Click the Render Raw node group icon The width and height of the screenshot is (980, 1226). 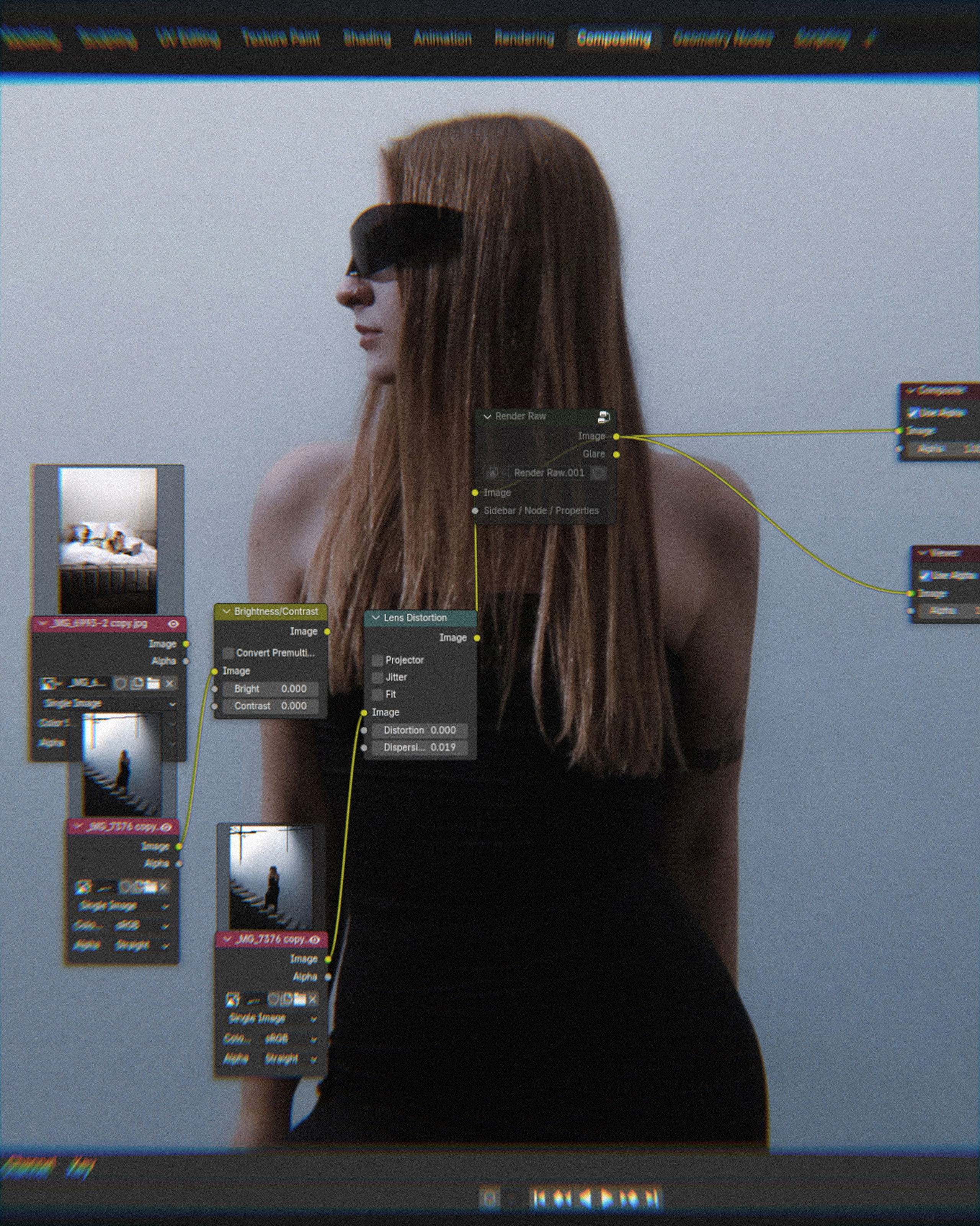coord(604,417)
